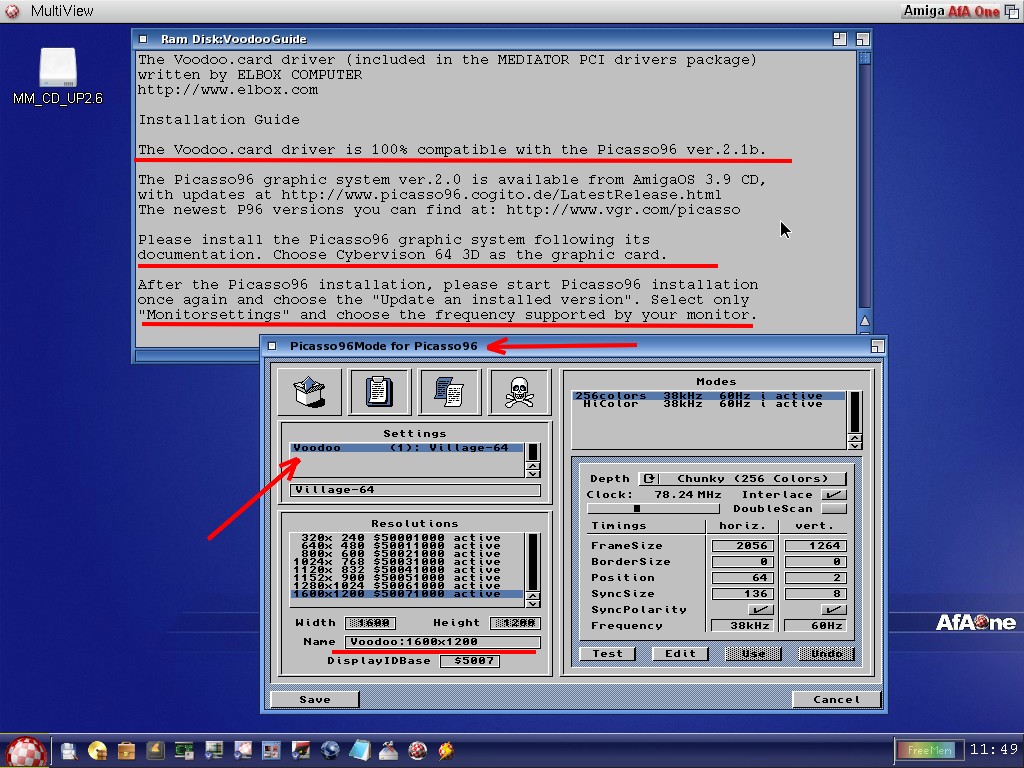Open the picture gallery taskbar icon
1024x768 pixels.
click(x=271, y=751)
